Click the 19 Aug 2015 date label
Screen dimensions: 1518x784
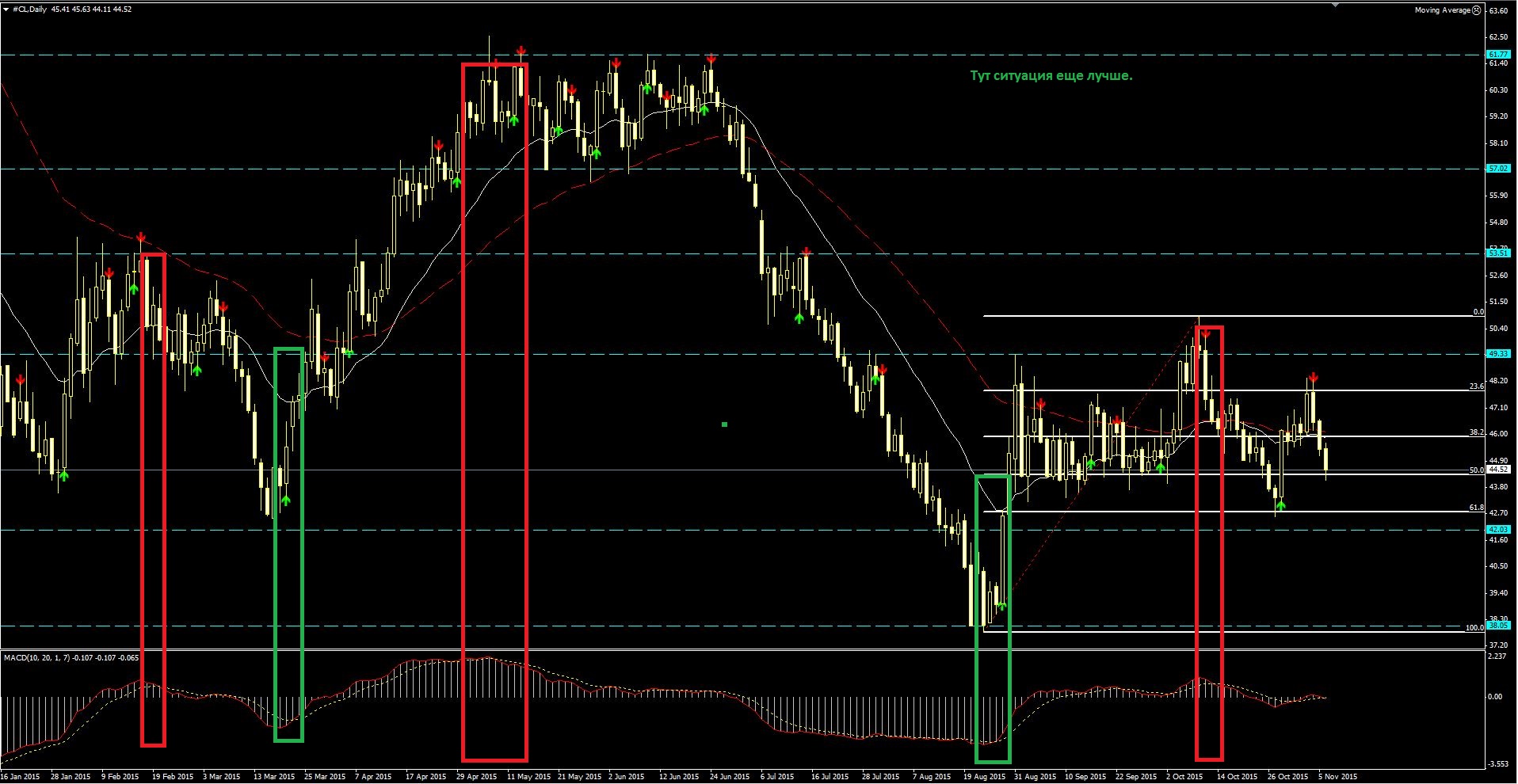[x=984, y=777]
